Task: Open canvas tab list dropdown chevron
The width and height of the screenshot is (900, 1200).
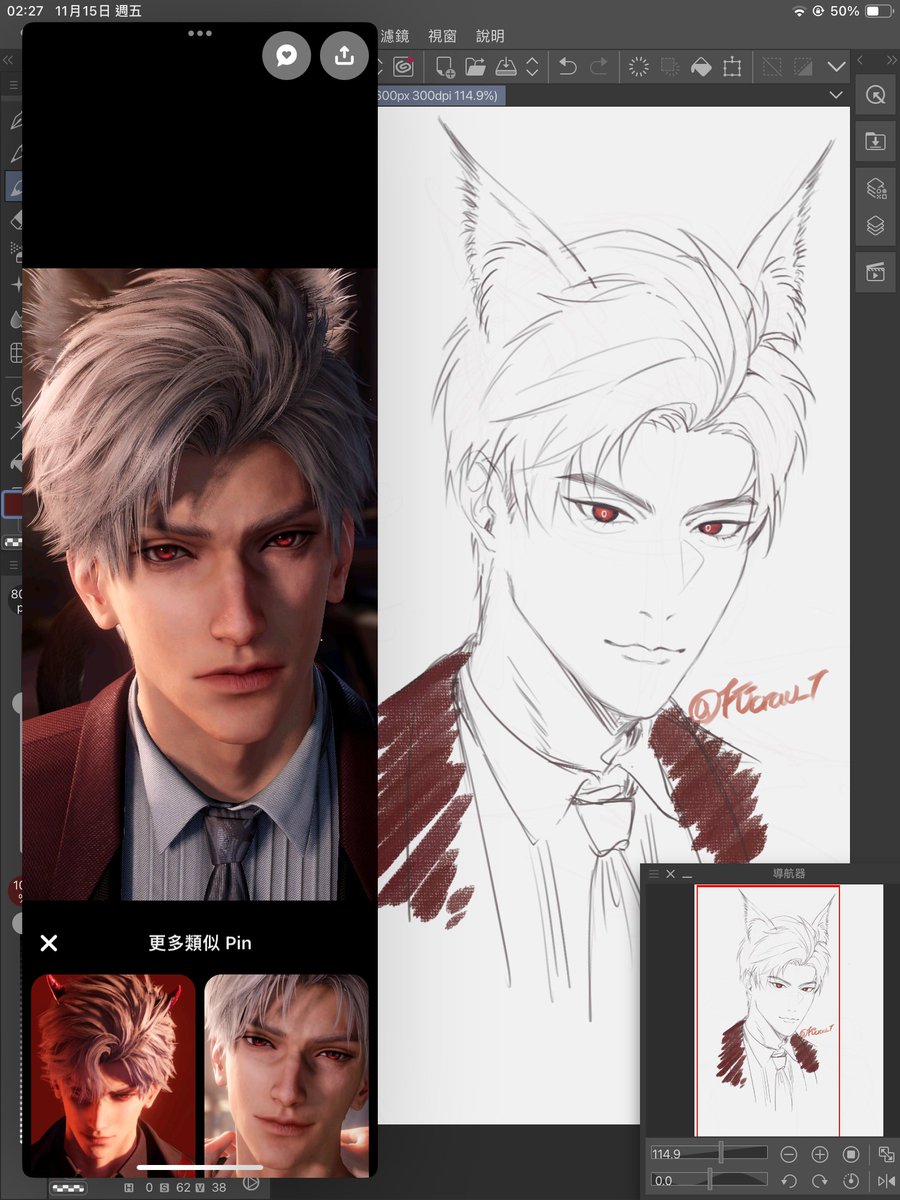Action: click(x=837, y=95)
